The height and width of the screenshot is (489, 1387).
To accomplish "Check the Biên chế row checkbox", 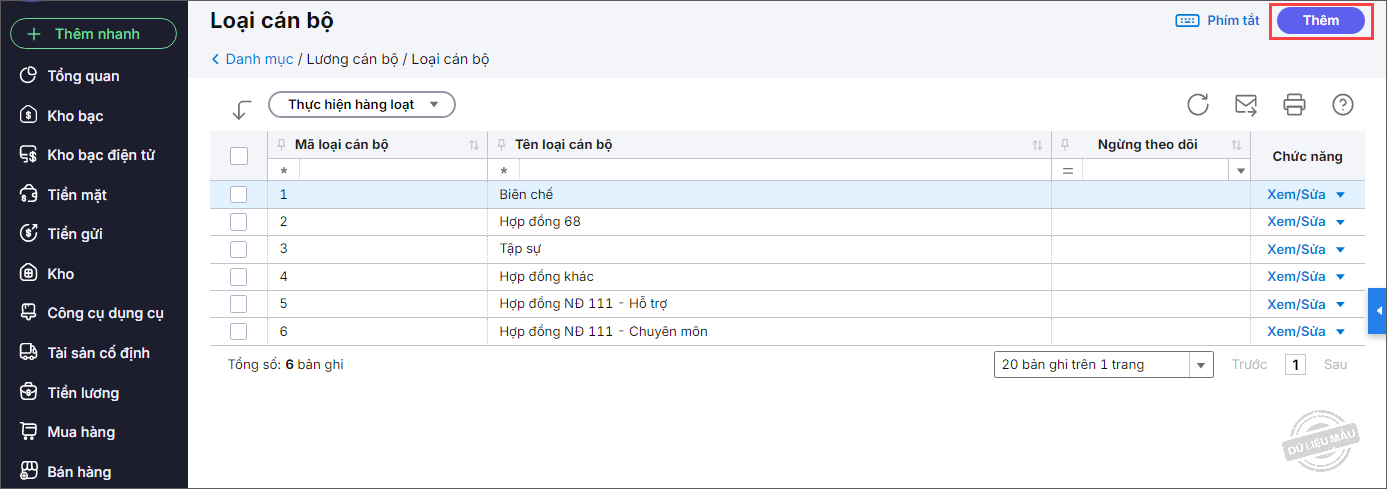I will coord(239,194).
